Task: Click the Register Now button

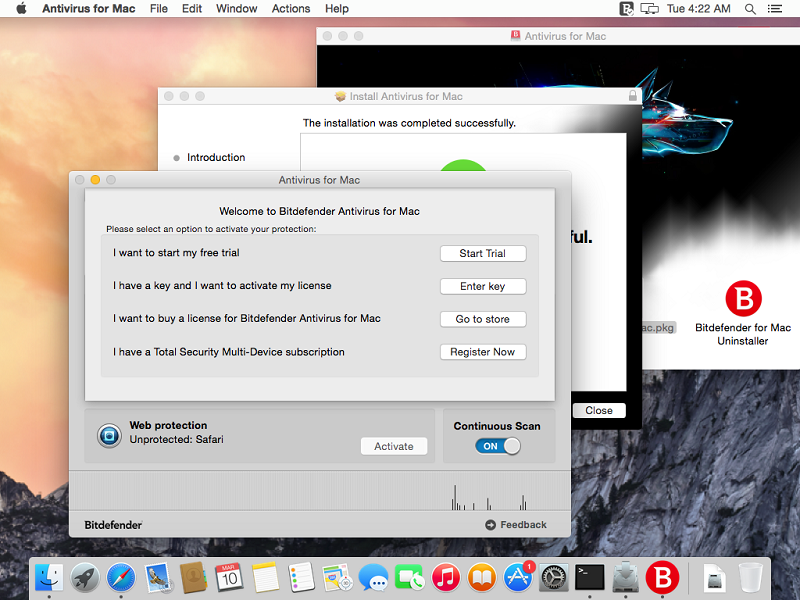Action: [483, 352]
